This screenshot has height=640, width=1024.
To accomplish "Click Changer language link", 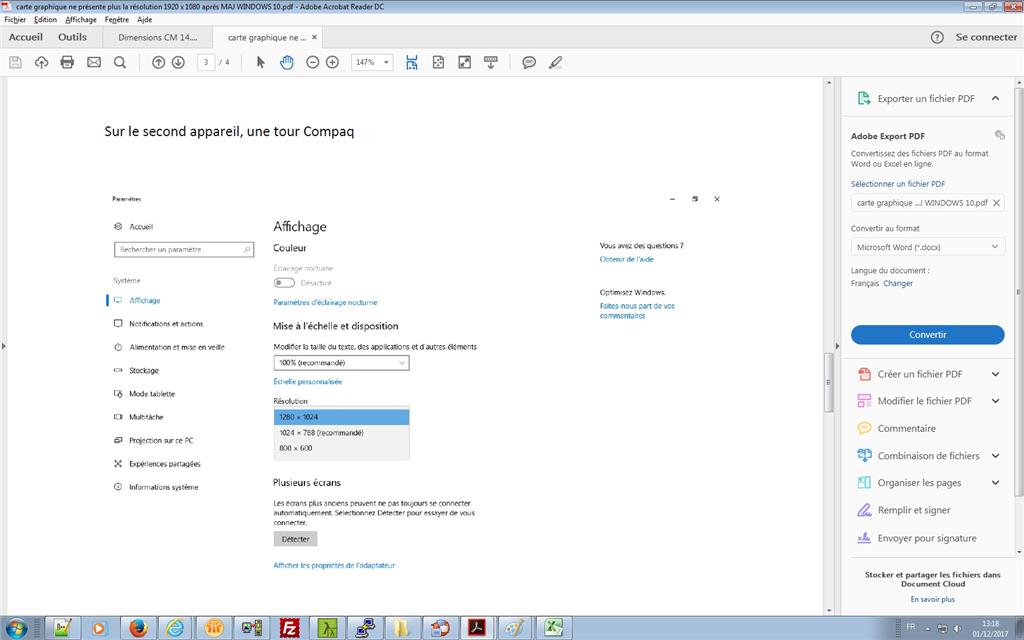I will [x=898, y=283].
